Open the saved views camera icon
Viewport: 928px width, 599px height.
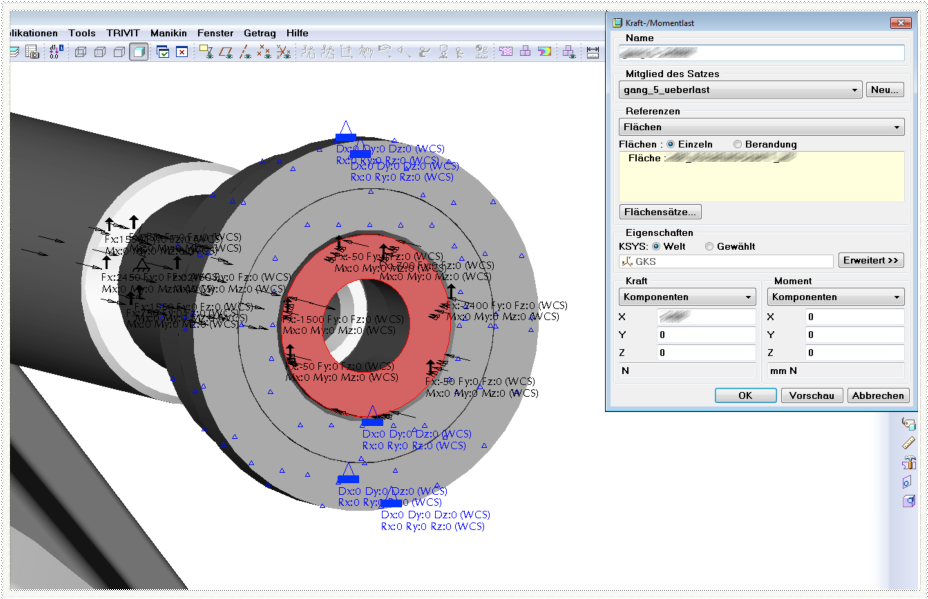coord(33,52)
